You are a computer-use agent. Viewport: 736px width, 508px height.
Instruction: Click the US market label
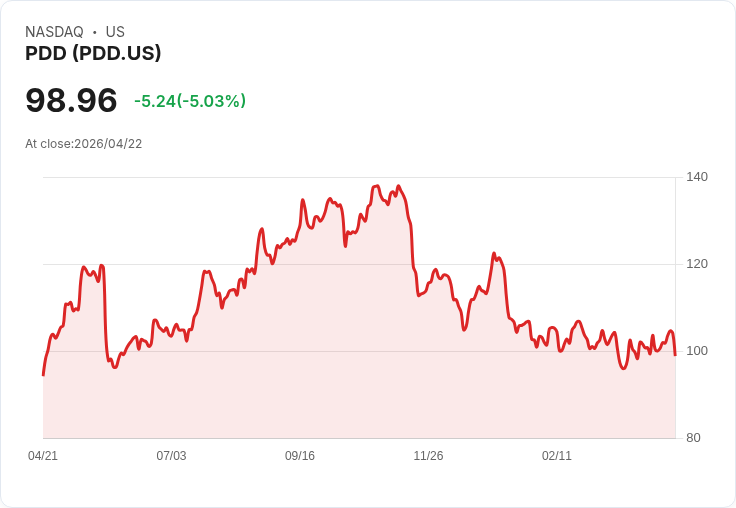(115, 32)
